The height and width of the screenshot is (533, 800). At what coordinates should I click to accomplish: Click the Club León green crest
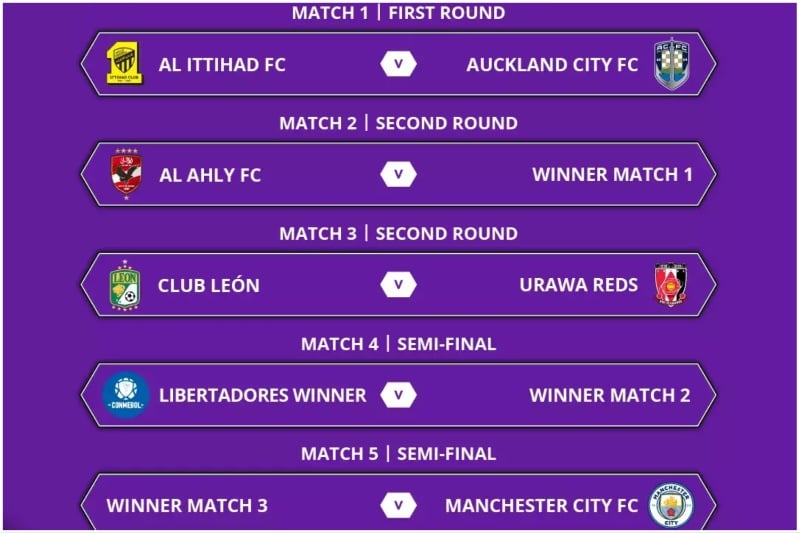click(124, 285)
